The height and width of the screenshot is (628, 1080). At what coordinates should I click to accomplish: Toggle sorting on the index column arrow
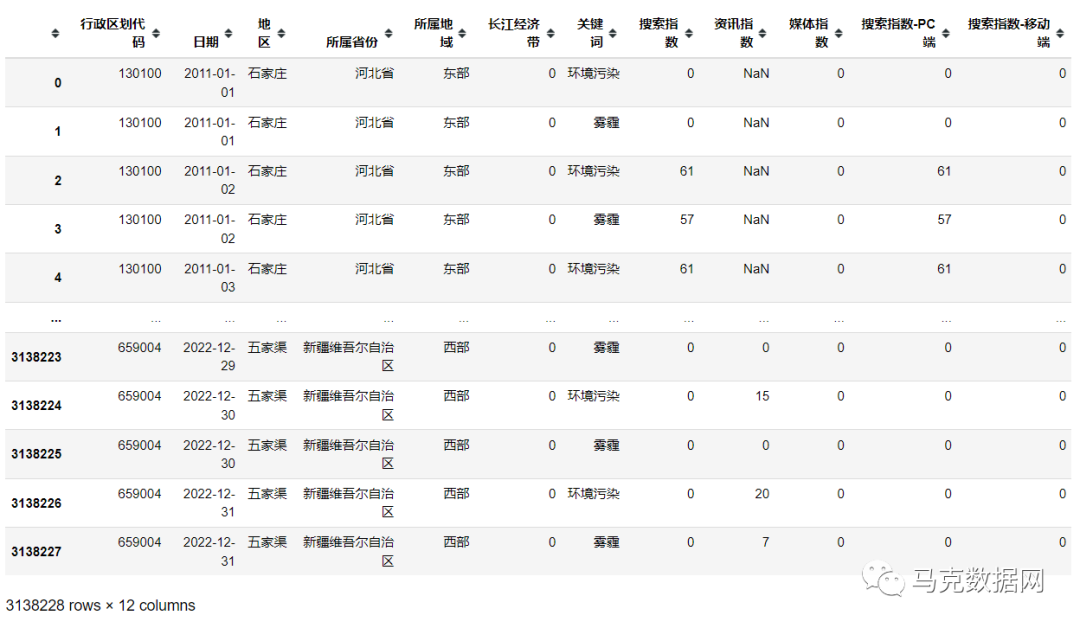pos(56,33)
